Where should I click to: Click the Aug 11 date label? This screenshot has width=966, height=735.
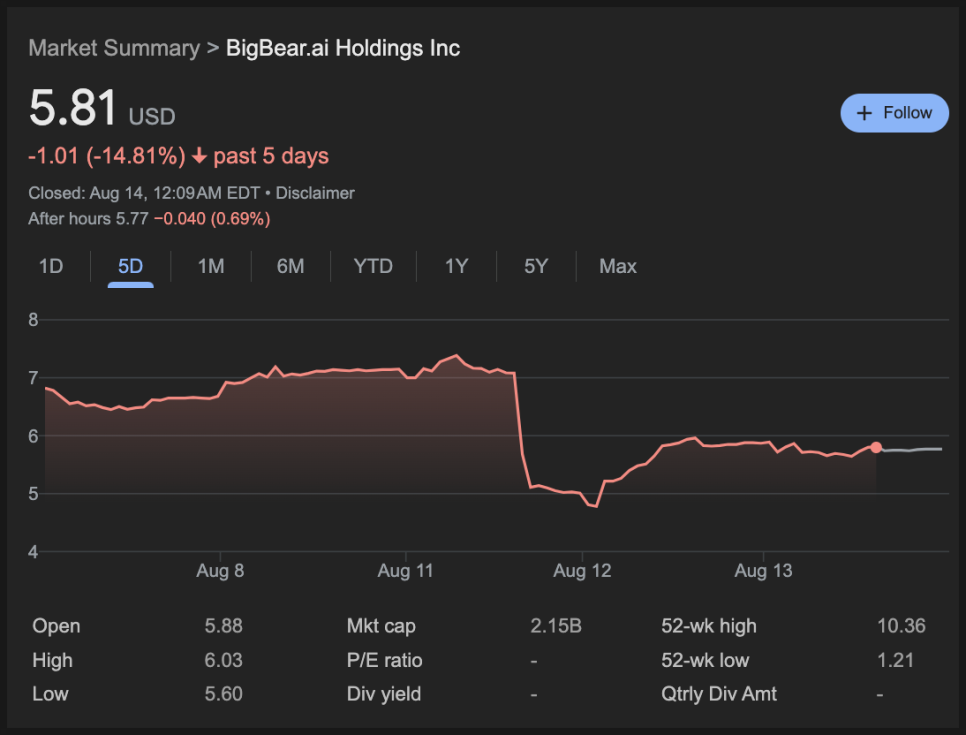405,571
